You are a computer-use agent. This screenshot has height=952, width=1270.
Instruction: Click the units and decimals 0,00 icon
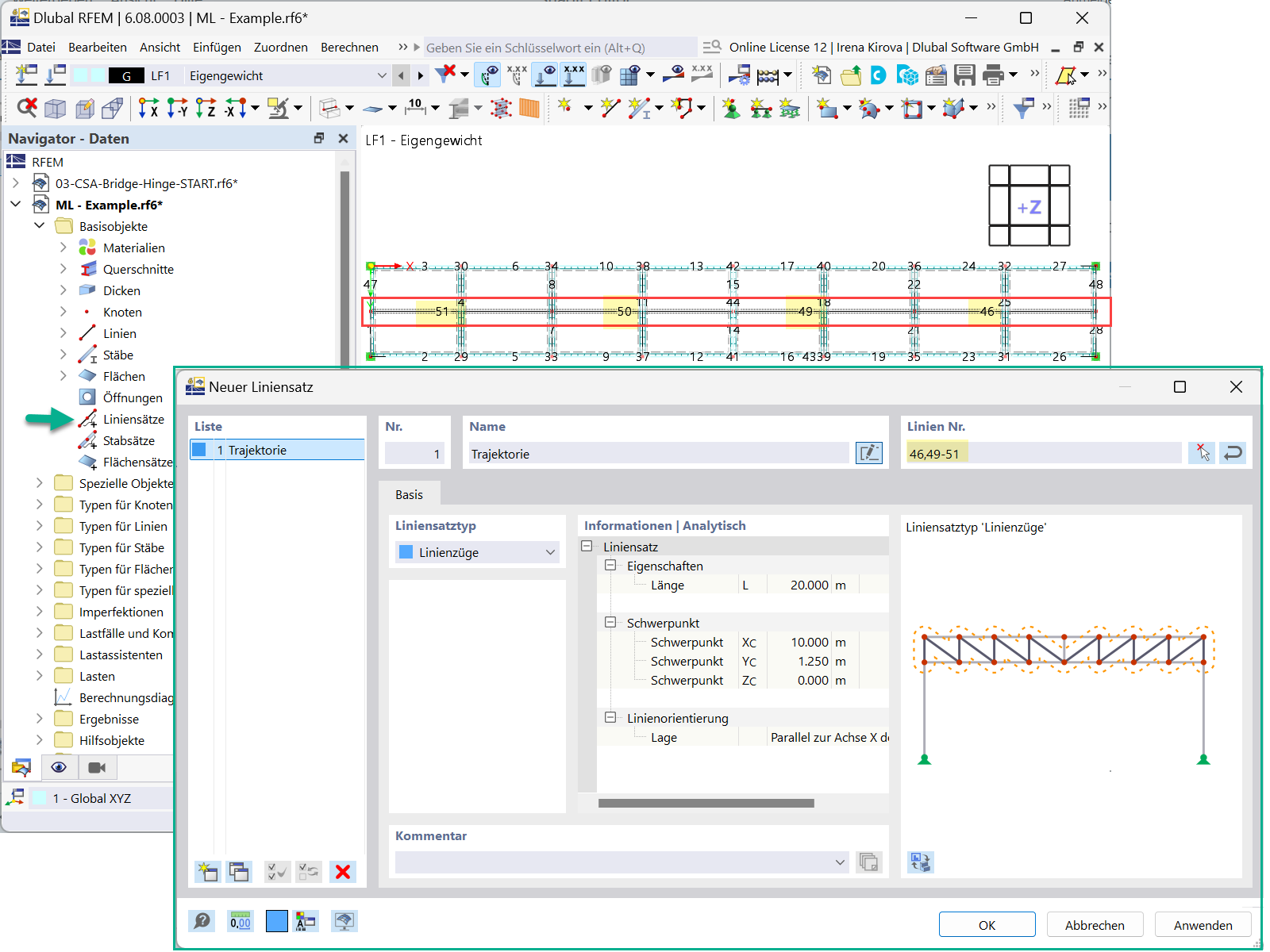[x=241, y=921]
